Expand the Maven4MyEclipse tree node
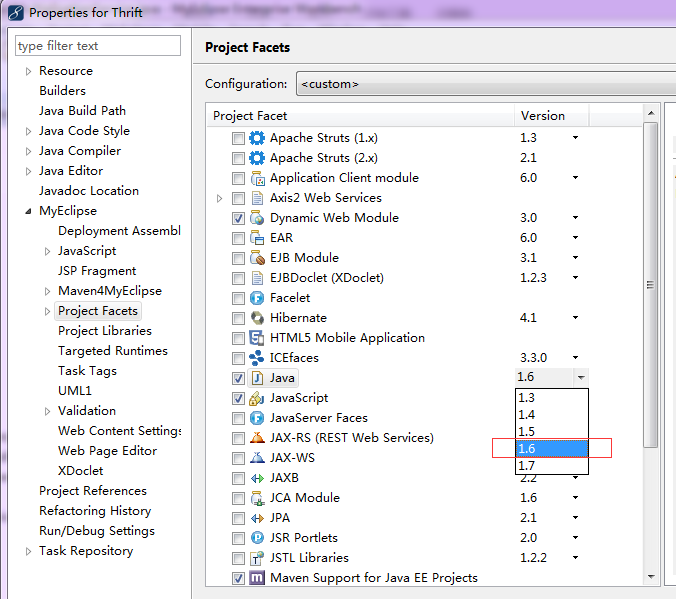The width and height of the screenshot is (676, 599). click(x=47, y=292)
